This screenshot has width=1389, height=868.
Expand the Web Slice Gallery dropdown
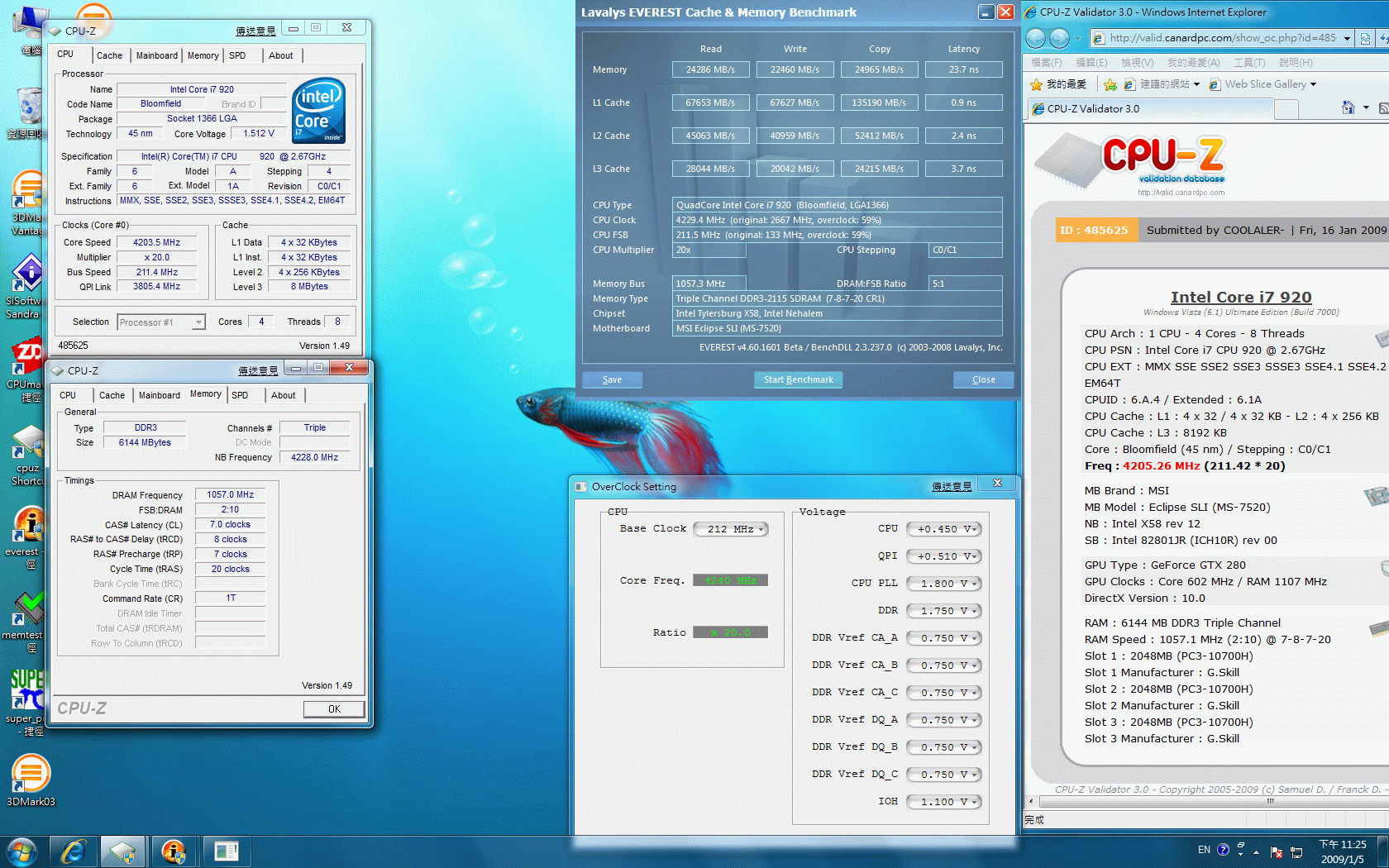coord(1313,84)
